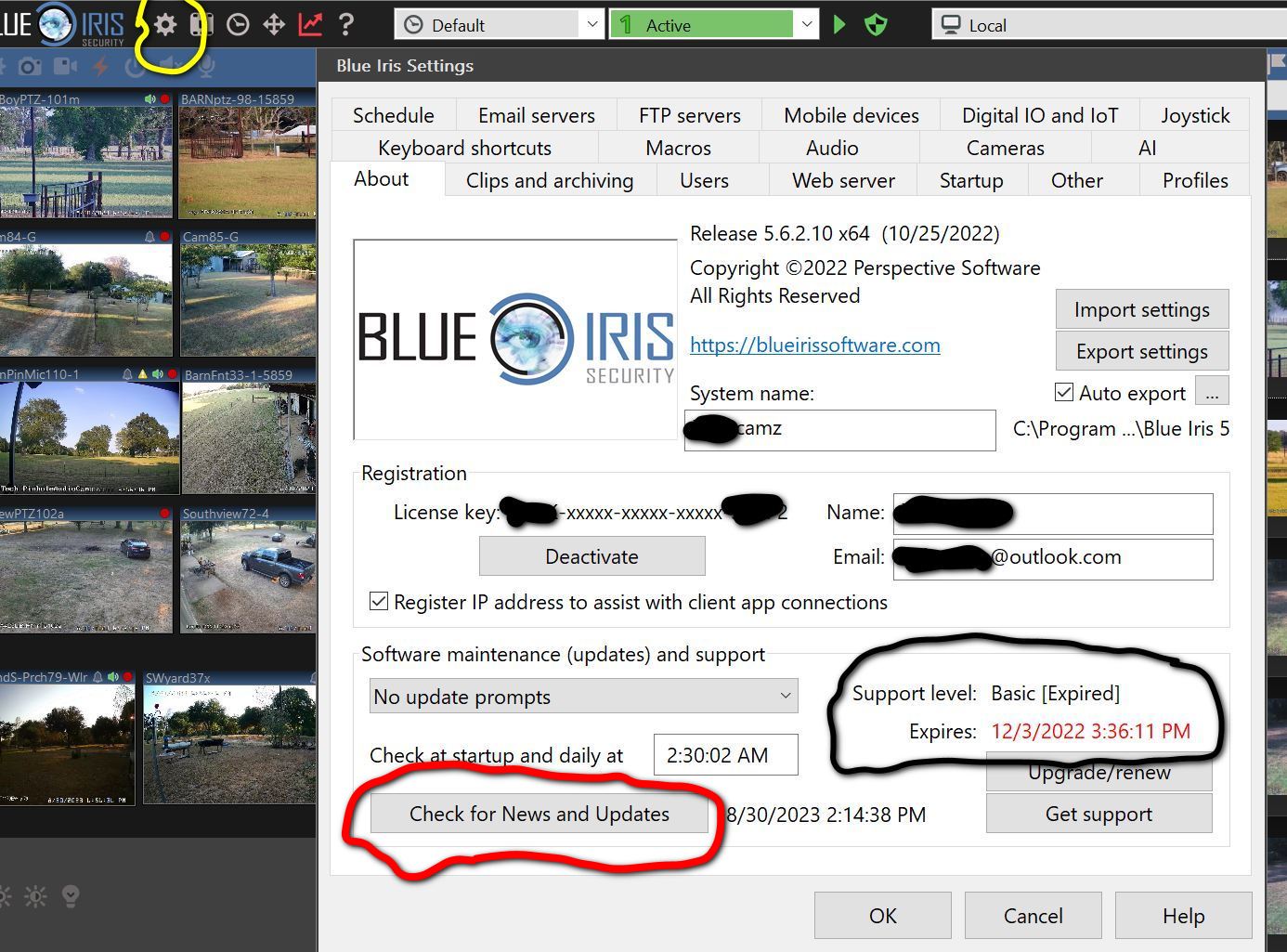Click the green shield icon
The height and width of the screenshot is (952, 1287).
(x=876, y=25)
